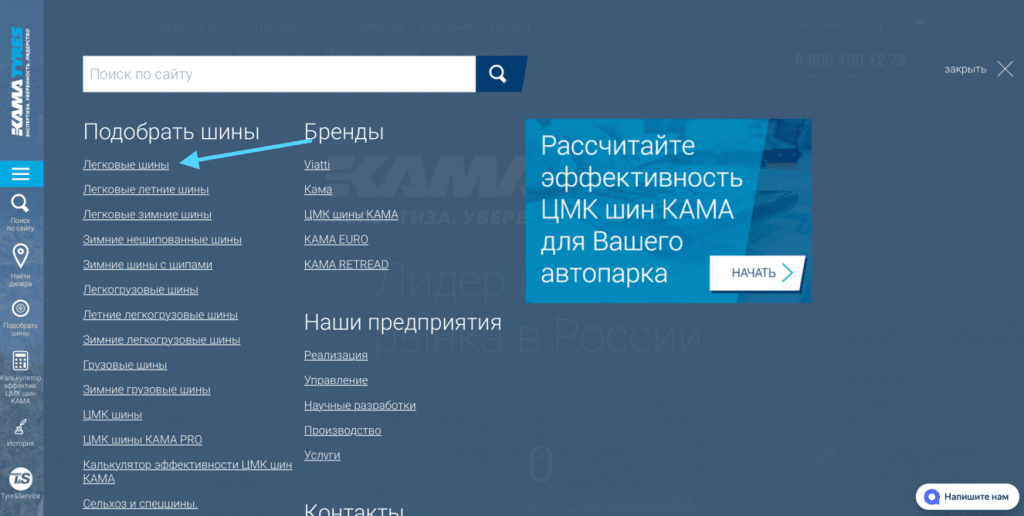The image size is (1024, 516).
Task: Click the НАЧАТЬ button on banner
Action: pos(758,273)
